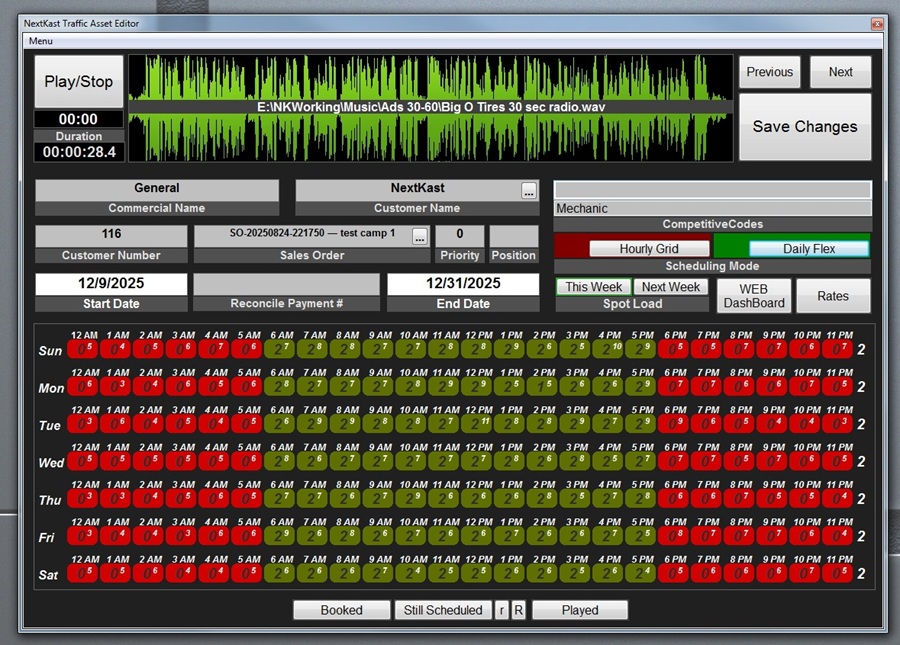Click the Mechanic competitive code field
Screen dimensions: 900x645
(x=712, y=209)
